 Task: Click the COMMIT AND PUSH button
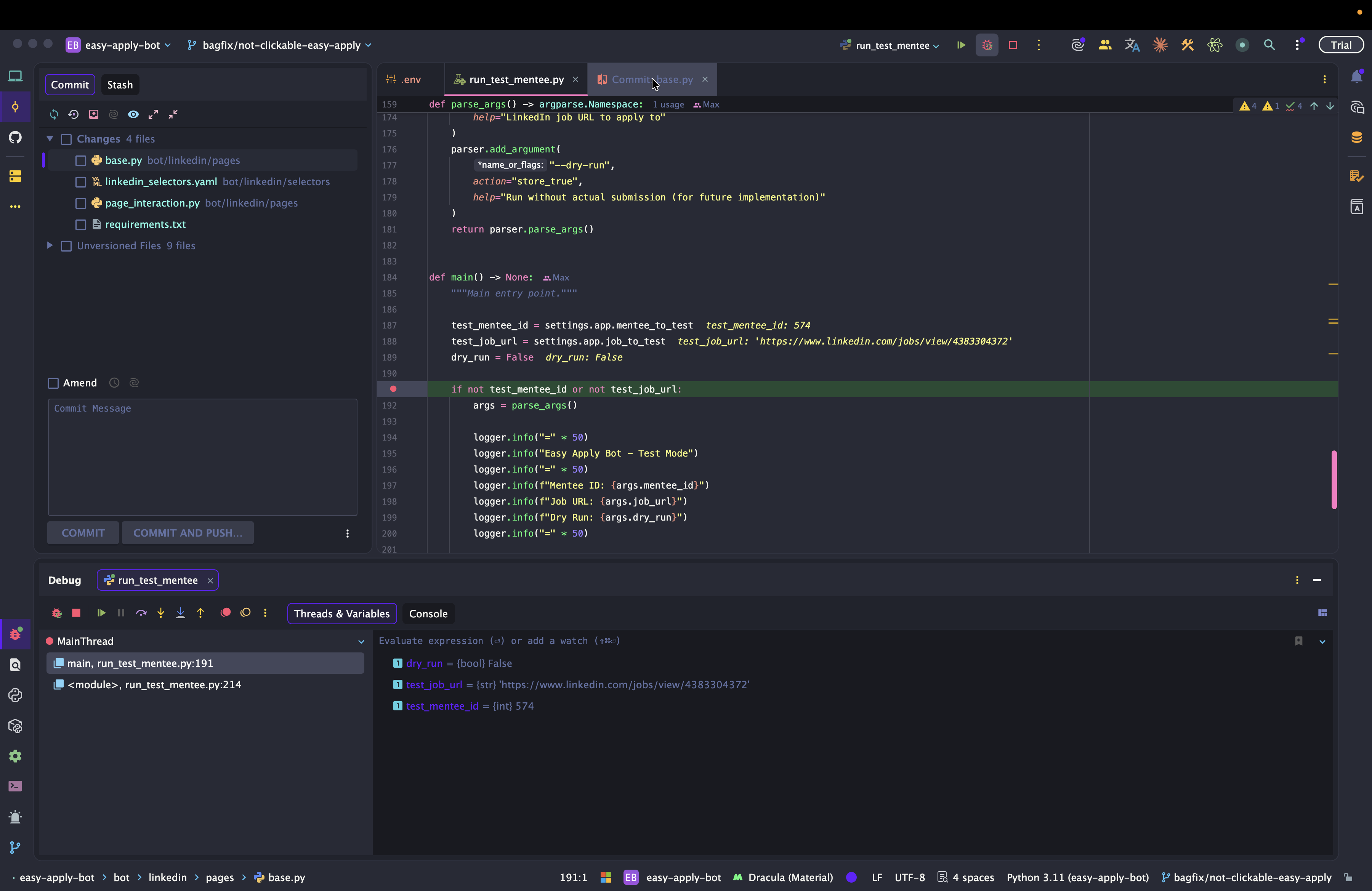(x=188, y=533)
